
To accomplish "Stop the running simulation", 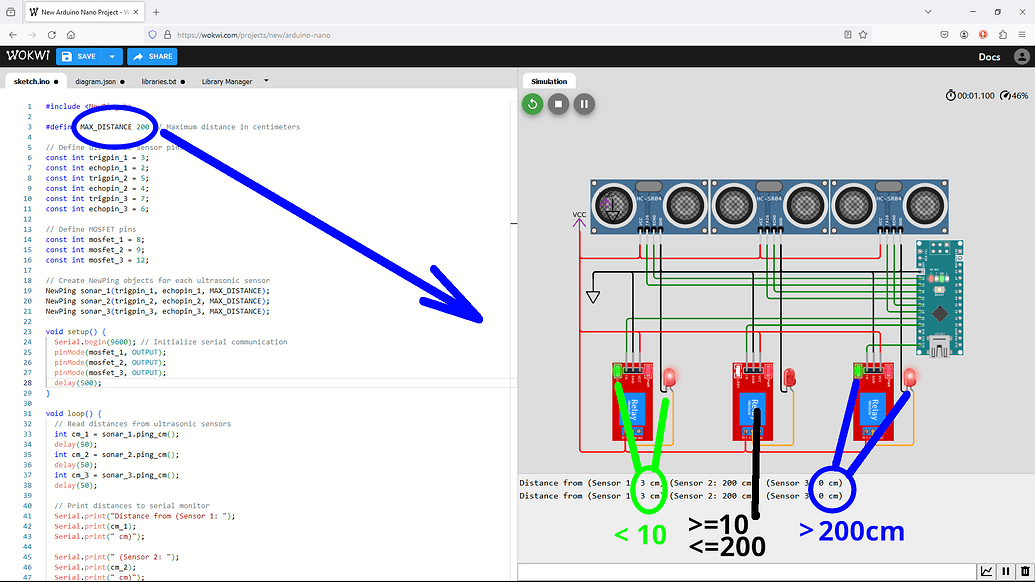I will [558, 104].
